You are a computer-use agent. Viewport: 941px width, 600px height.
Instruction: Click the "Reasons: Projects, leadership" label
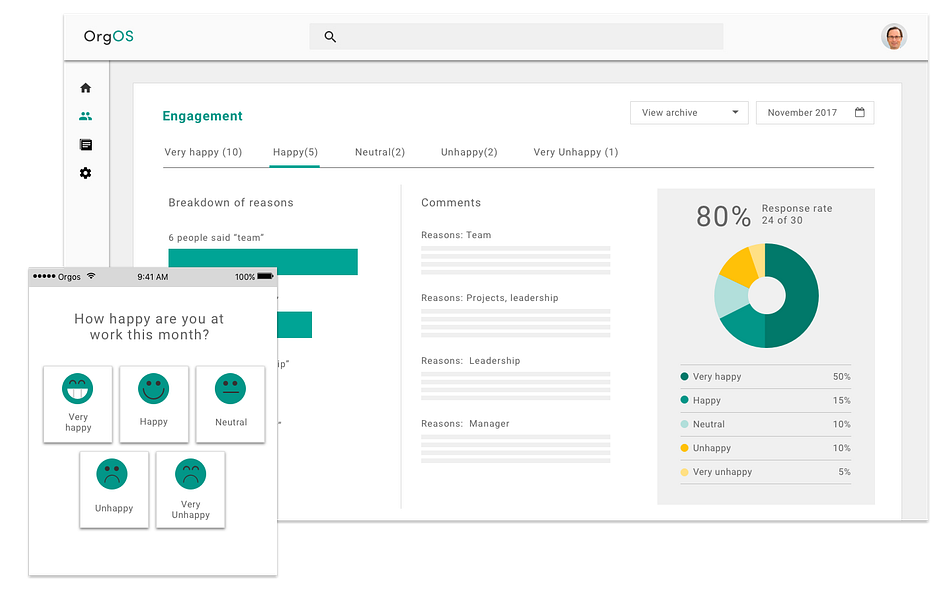point(490,298)
